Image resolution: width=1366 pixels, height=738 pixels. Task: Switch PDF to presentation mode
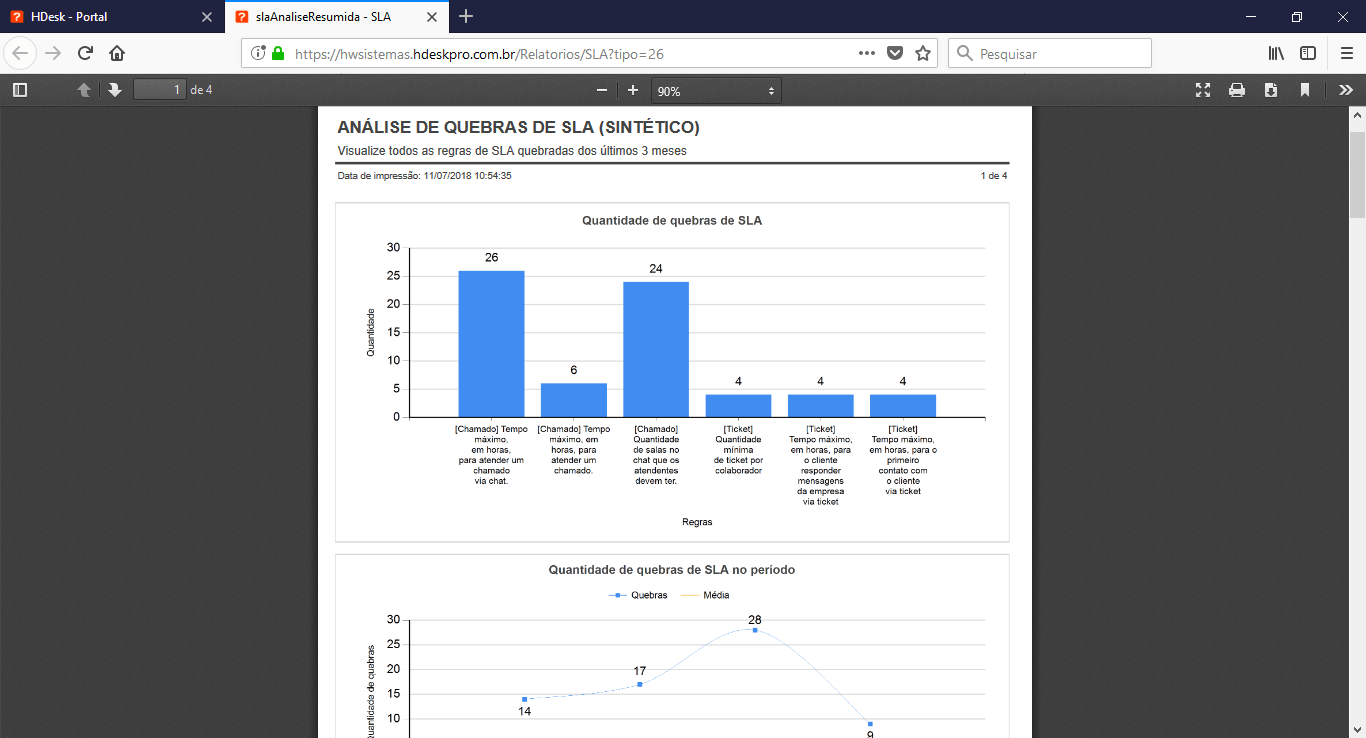click(1203, 90)
